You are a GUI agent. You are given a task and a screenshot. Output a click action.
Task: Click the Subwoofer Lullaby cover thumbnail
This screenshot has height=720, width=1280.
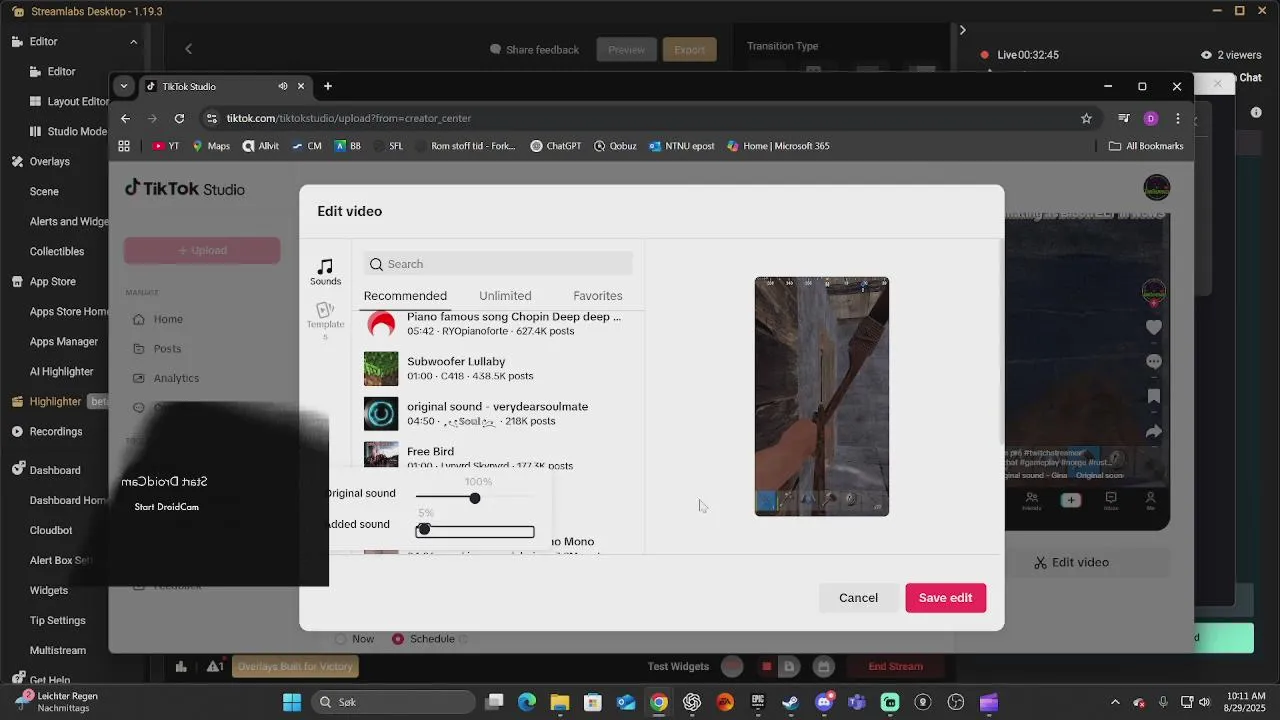[x=381, y=368]
